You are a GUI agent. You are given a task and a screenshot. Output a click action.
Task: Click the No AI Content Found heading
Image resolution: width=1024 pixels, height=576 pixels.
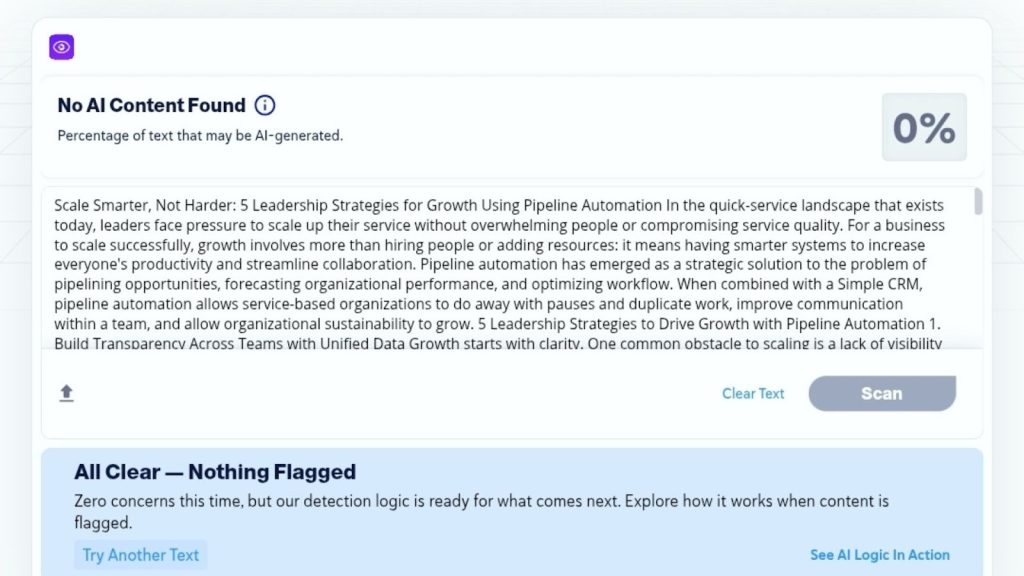(151, 105)
